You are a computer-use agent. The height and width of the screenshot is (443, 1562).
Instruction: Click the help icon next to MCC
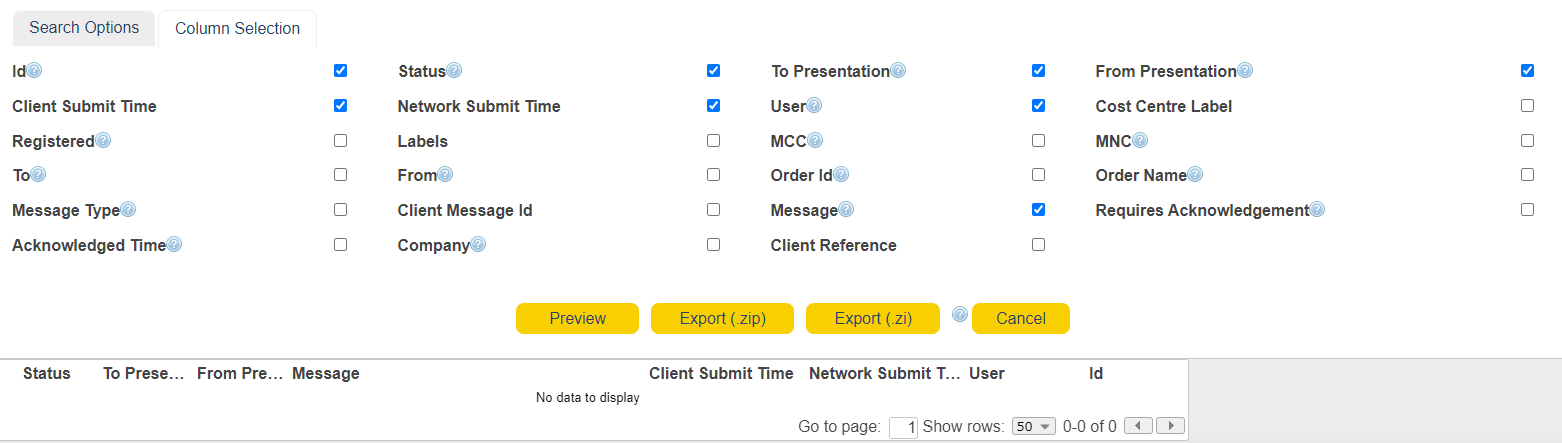[815, 141]
